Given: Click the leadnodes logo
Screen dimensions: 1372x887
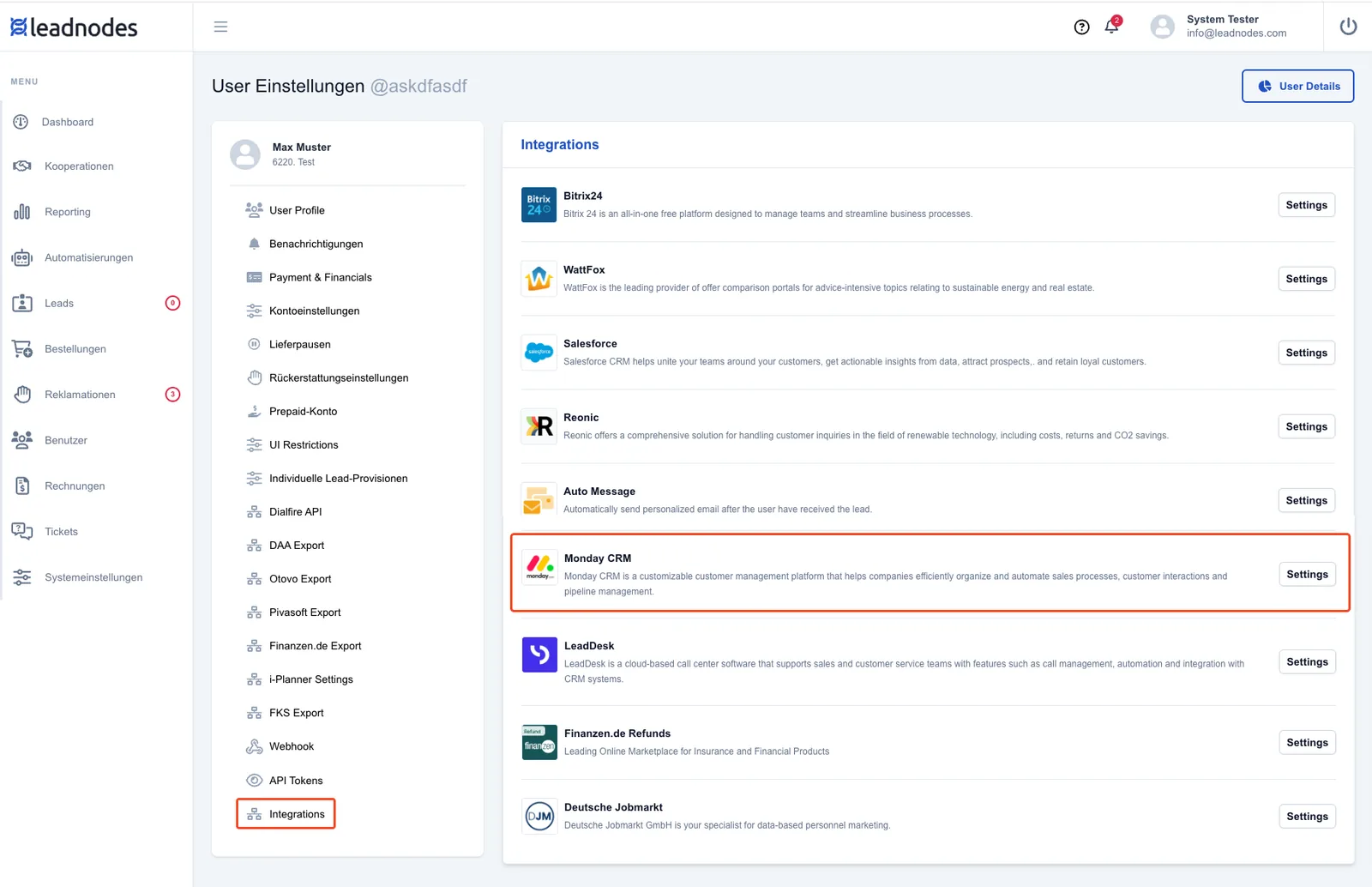Looking at the screenshot, I should (x=74, y=27).
